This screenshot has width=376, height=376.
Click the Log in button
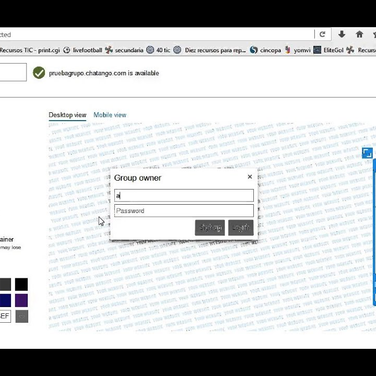tap(241, 228)
